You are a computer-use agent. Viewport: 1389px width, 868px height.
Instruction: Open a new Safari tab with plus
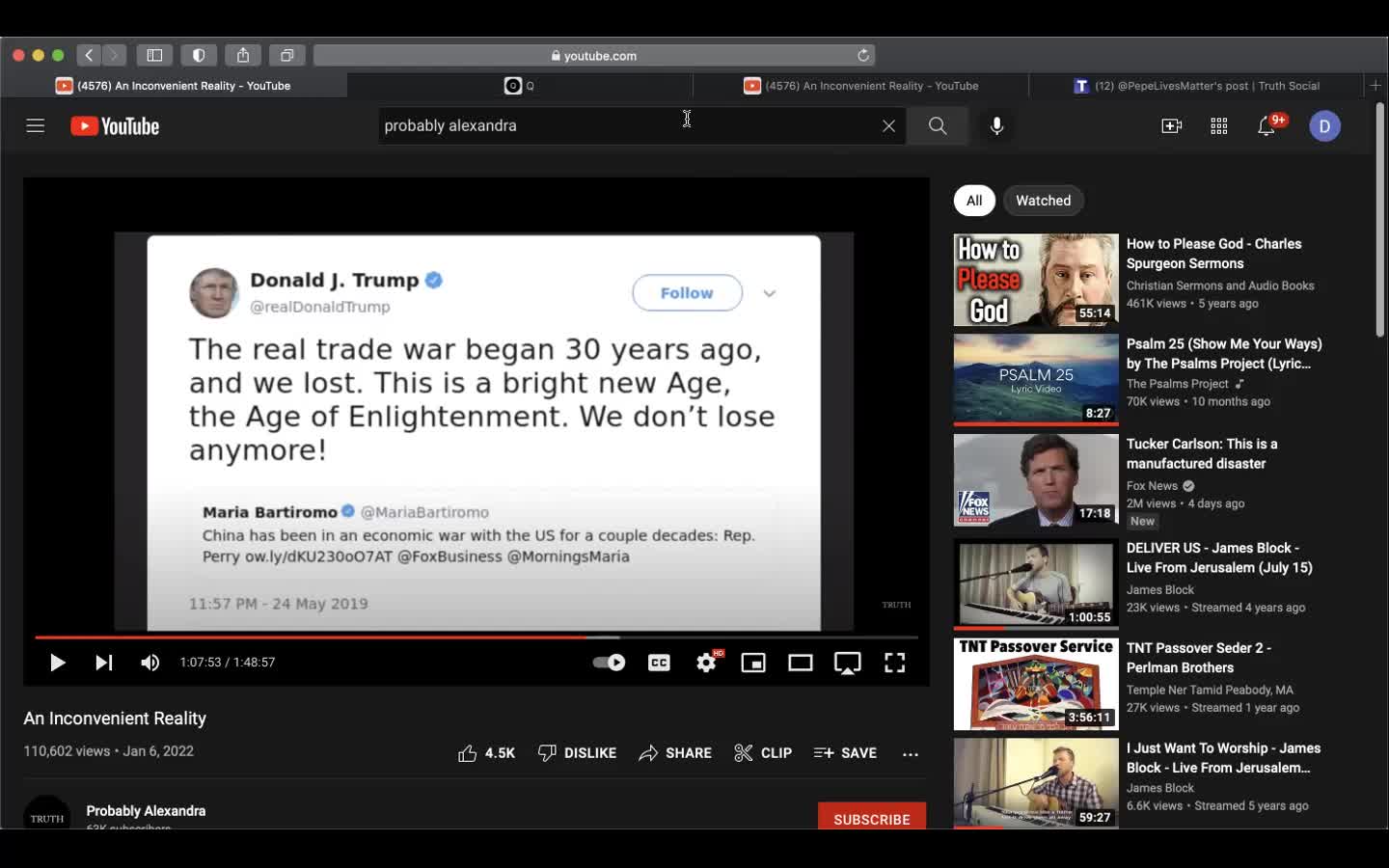pyautogui.click(x=1376, y=85)
